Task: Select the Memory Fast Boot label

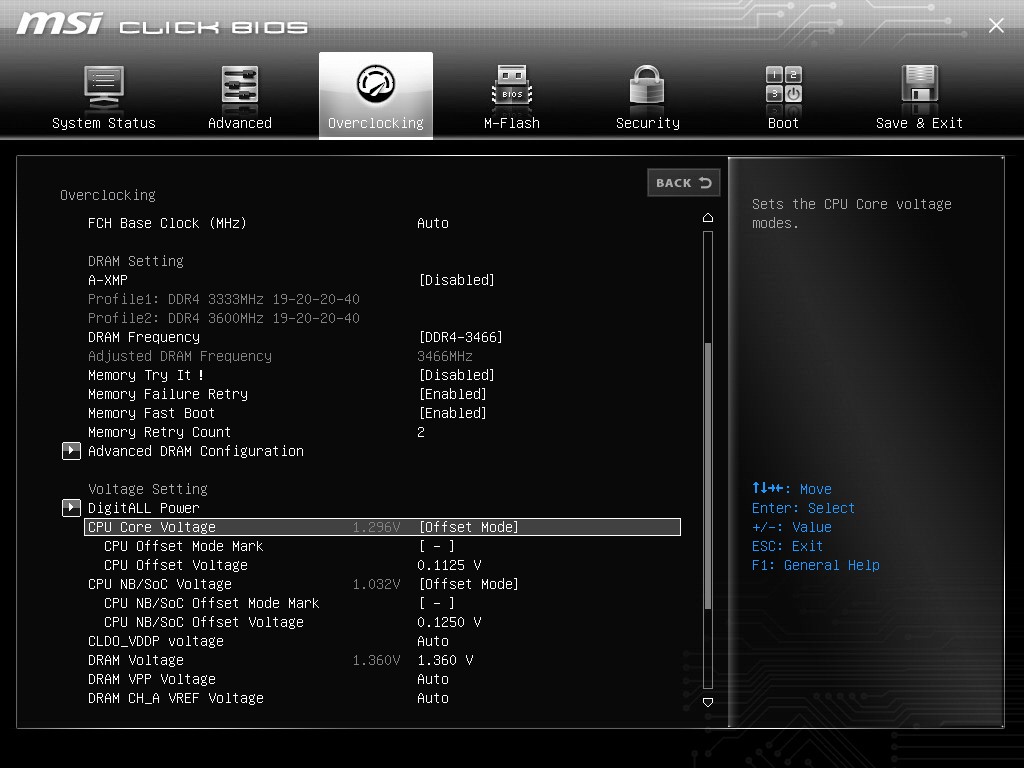Action: point(152,413)
